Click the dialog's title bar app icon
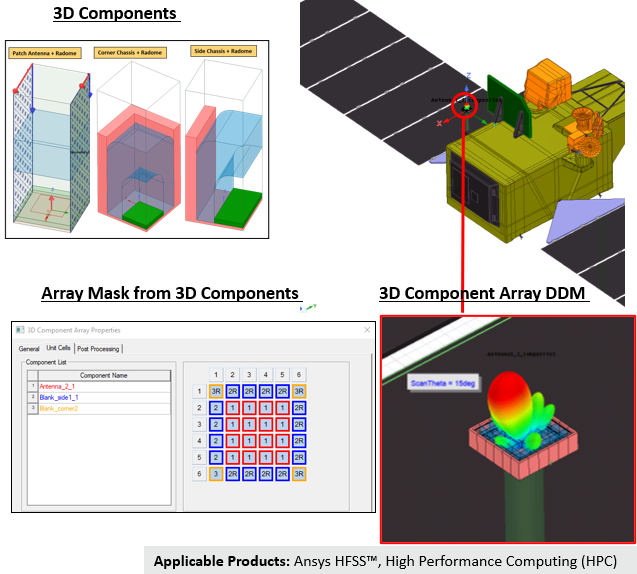This screenshot has width=637, height=574. pyautogui.click(x=20, y=330)
